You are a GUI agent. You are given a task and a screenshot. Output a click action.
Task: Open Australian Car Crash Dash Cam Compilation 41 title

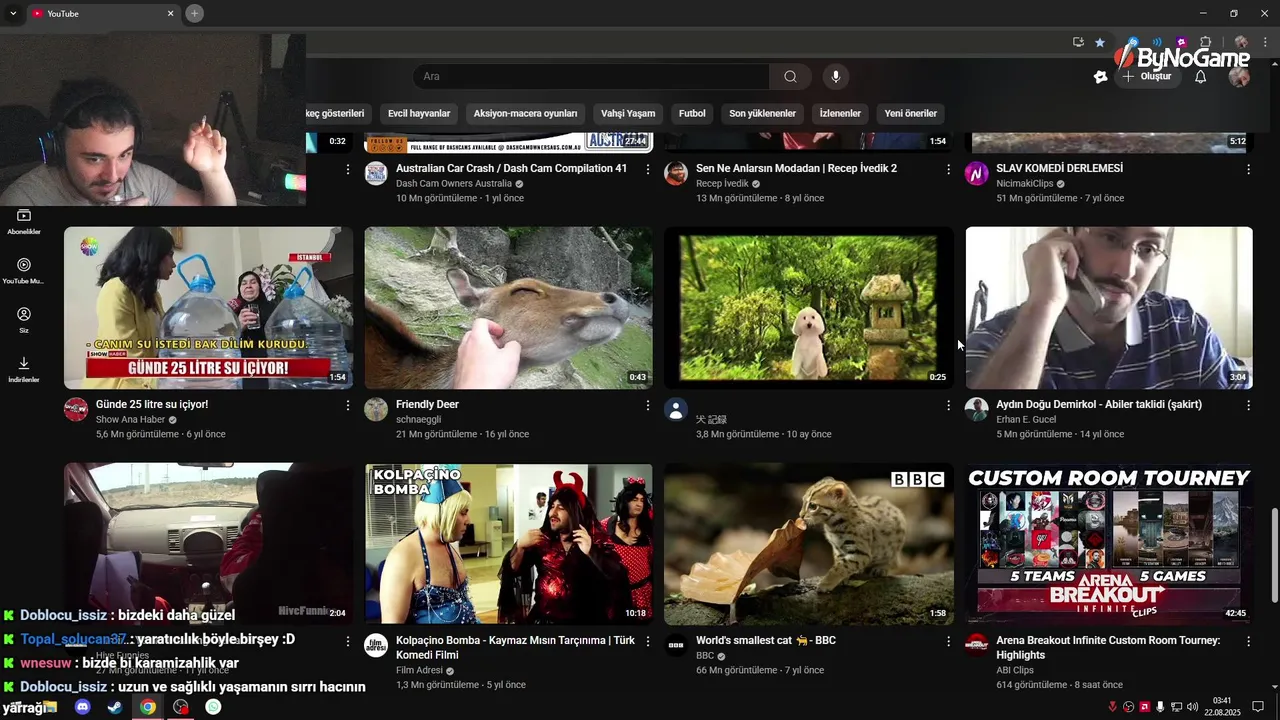[x=511, y=168]
